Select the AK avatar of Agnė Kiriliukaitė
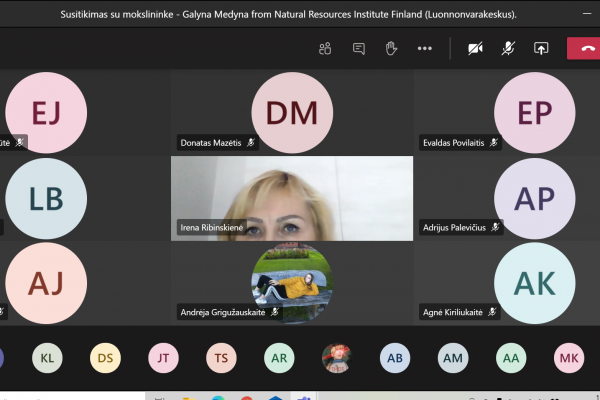This screenshot has width=600, height=400. 535,283
